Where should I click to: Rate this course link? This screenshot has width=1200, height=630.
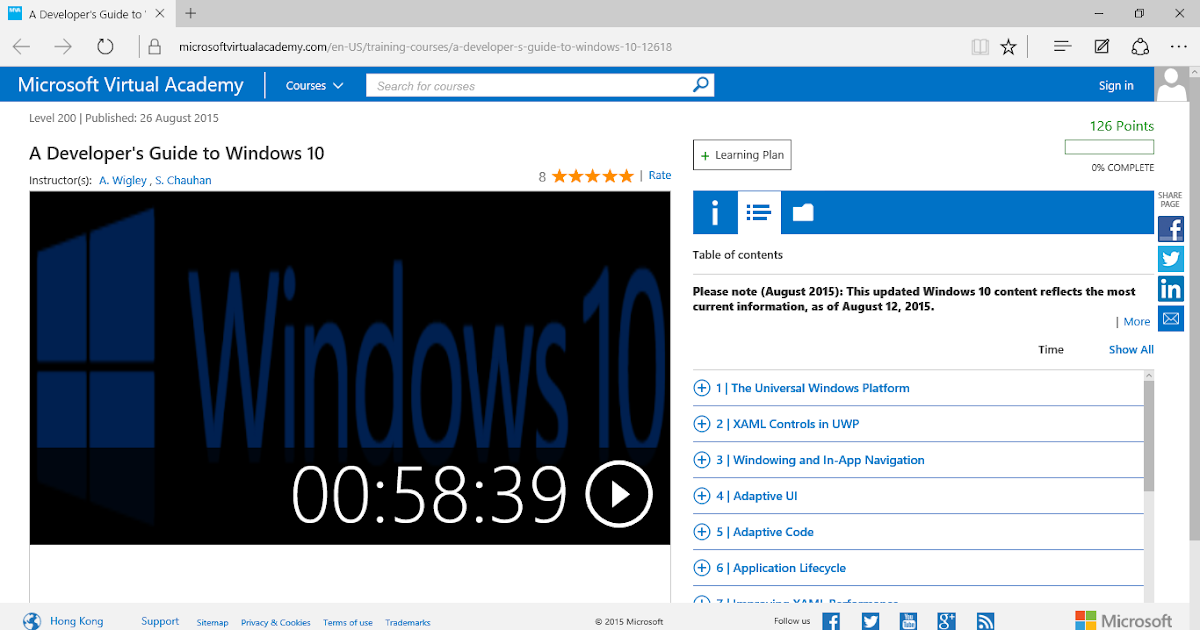click(660, 175)
